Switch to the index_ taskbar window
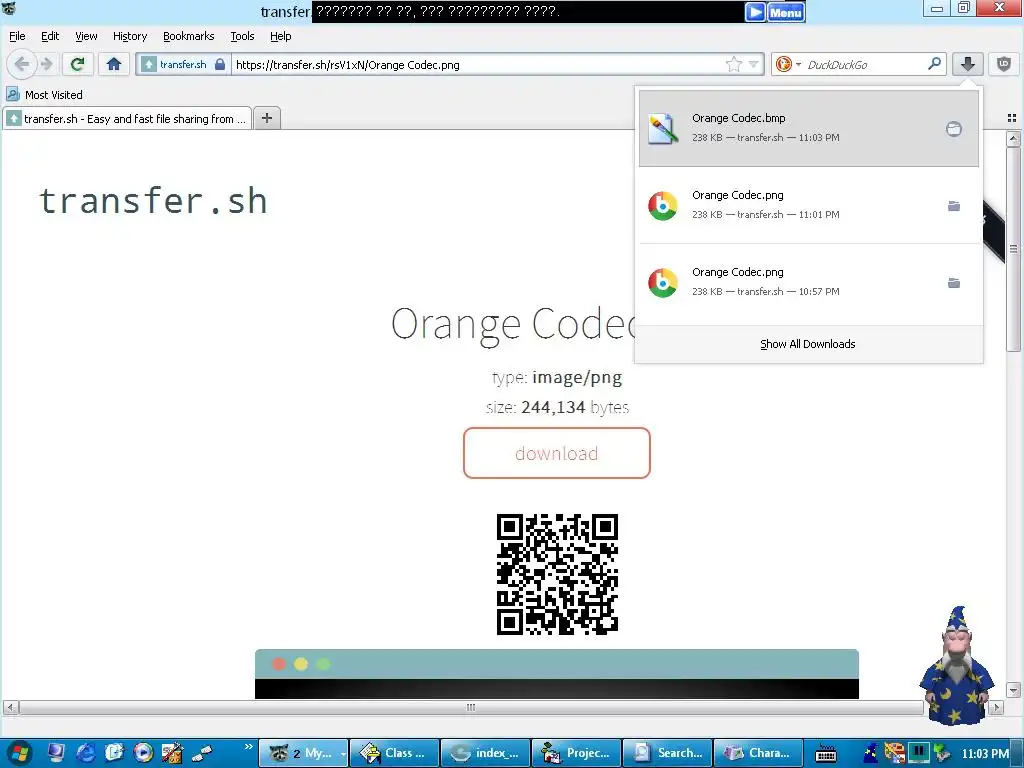1024x768 pixels. tap(486, 753)
